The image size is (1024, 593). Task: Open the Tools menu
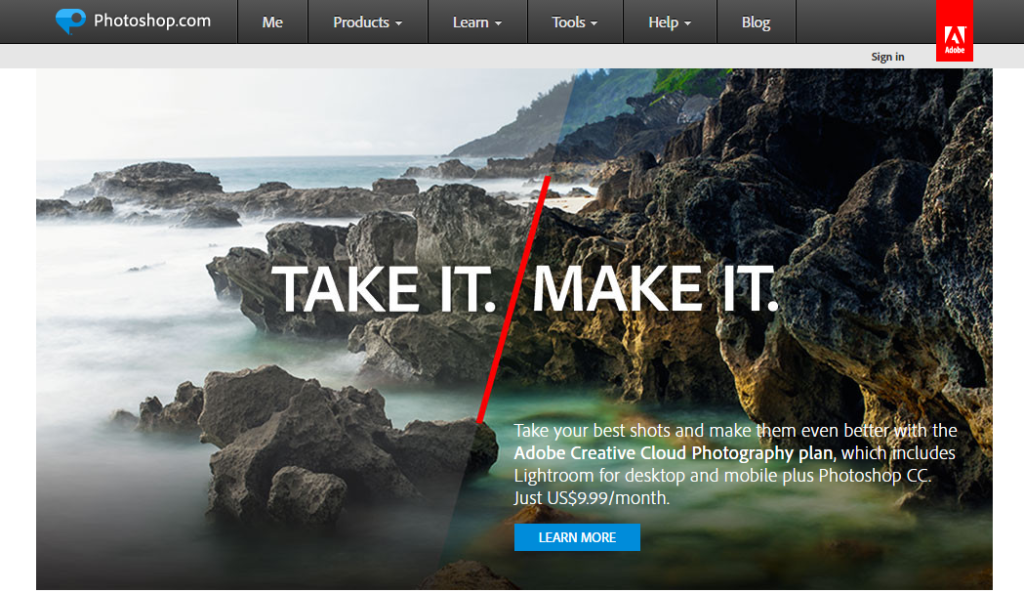click(x=575, y=22)
